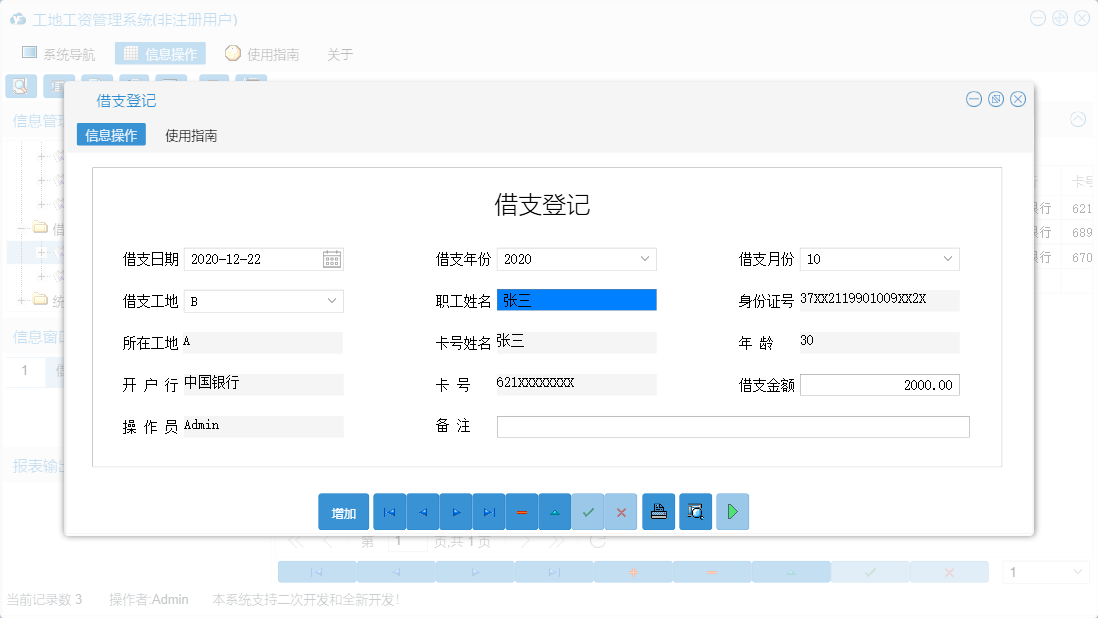Open print preview from the toolbar
Viewport: 1098px width, 618px height.
pyautogui.click(x=695, y=511)
